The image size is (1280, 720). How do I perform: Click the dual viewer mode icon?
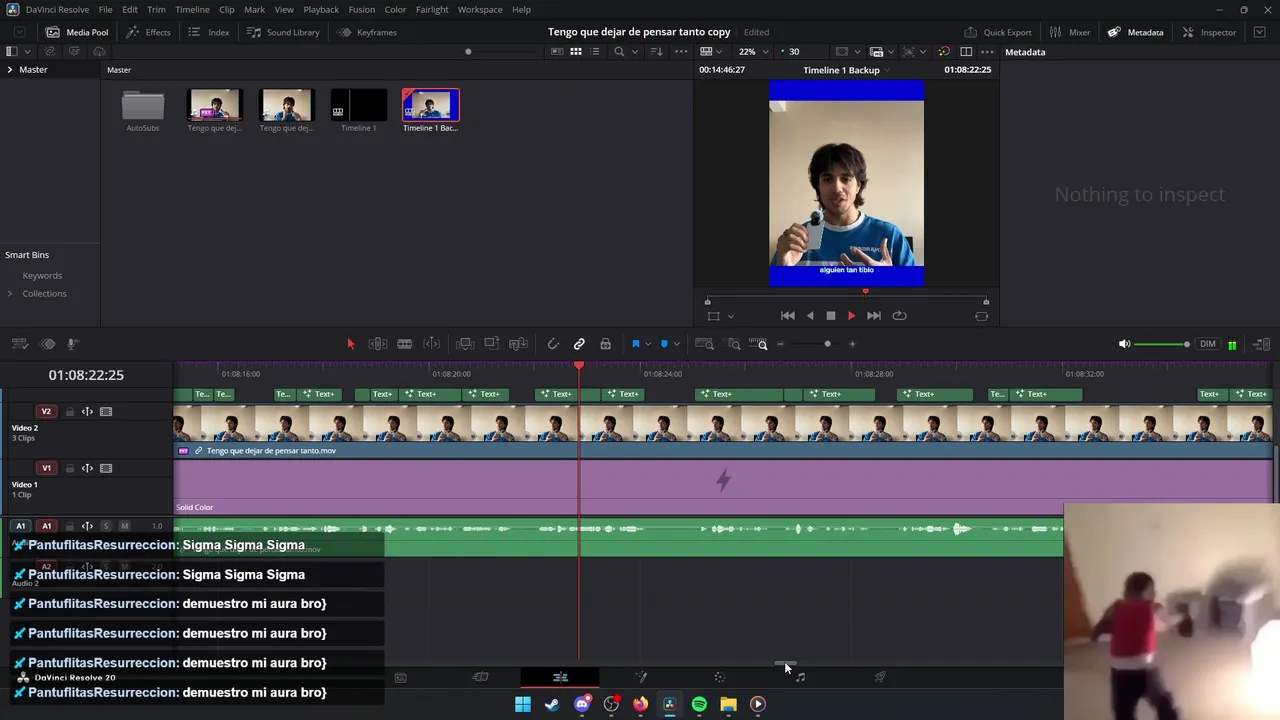pos(966,51)
